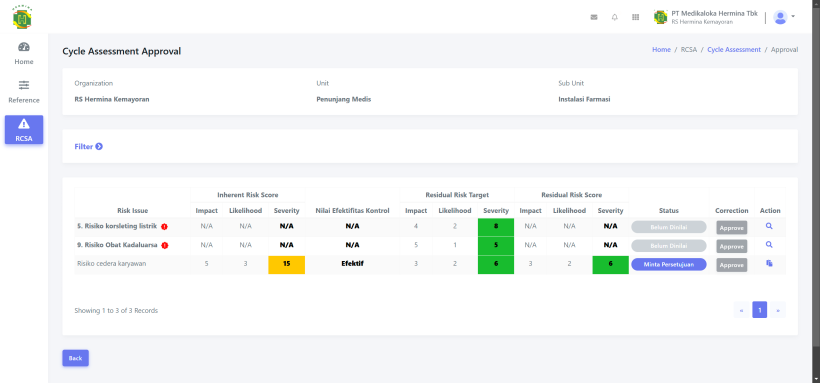Click the yellow inherent severity cell 15
This screenshot has width=820, height=383.
pyautogui.click(x=287, y=264)
